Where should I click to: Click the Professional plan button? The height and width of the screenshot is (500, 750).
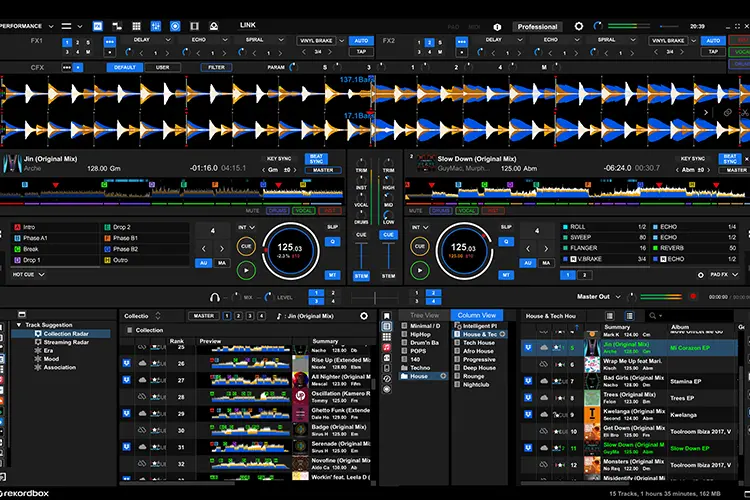pyautogui.click(x=537, y=27)
